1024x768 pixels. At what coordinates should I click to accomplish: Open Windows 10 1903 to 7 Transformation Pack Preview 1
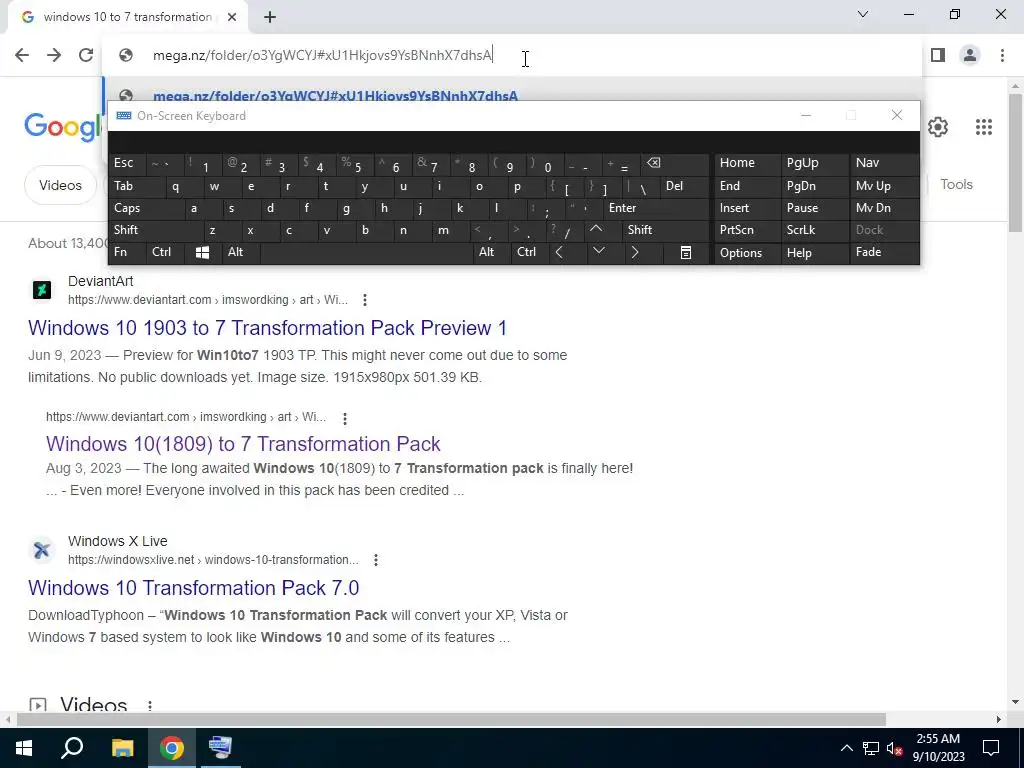click(x=267, y=328)
